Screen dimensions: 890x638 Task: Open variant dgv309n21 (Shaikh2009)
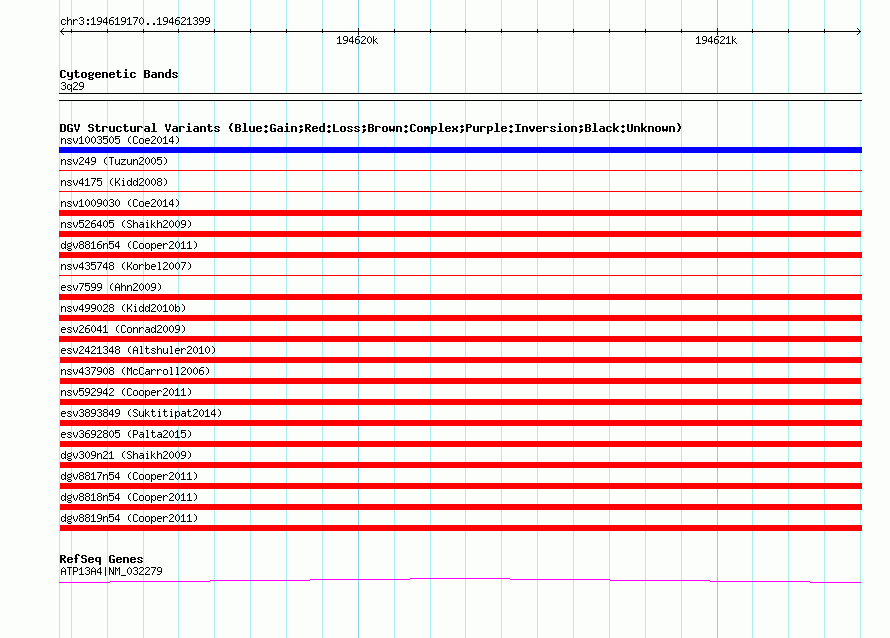[126, 455]
